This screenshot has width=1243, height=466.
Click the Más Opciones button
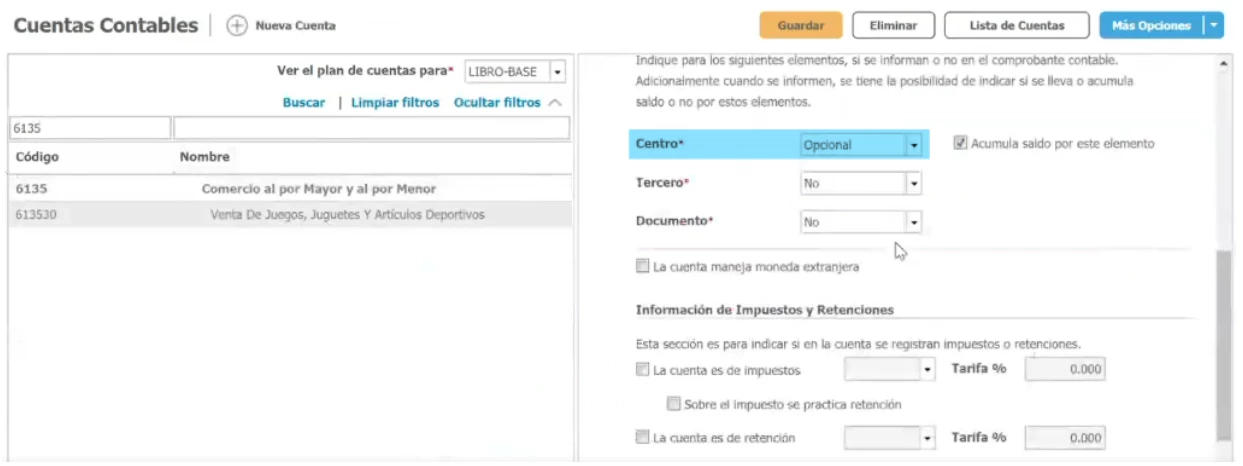pyautogui.click(x=1150, y=26)
